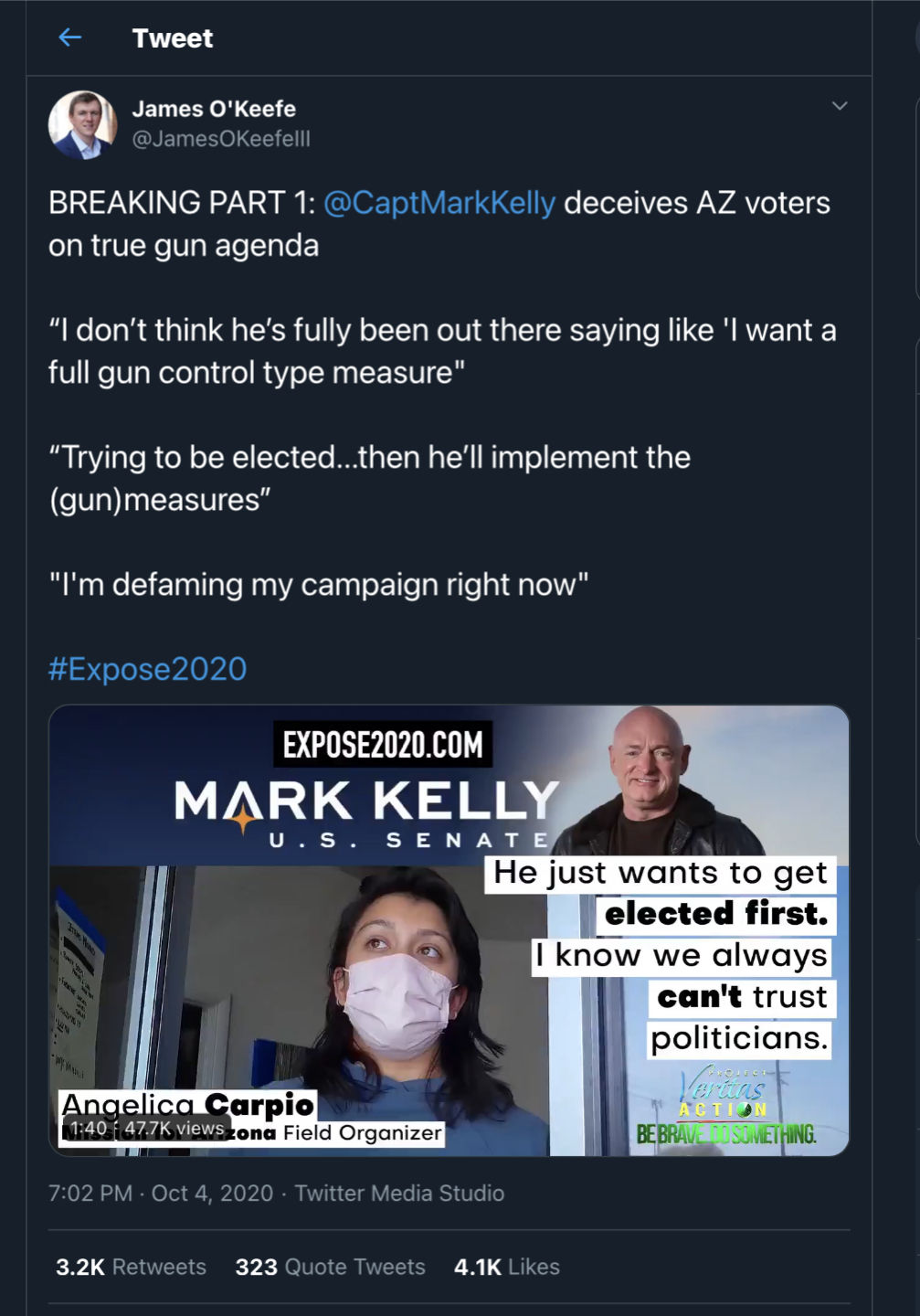Open the Twitter Media Studio source link
Viewport: 920px width, 1316px height.
click(x=399, y=1194)
